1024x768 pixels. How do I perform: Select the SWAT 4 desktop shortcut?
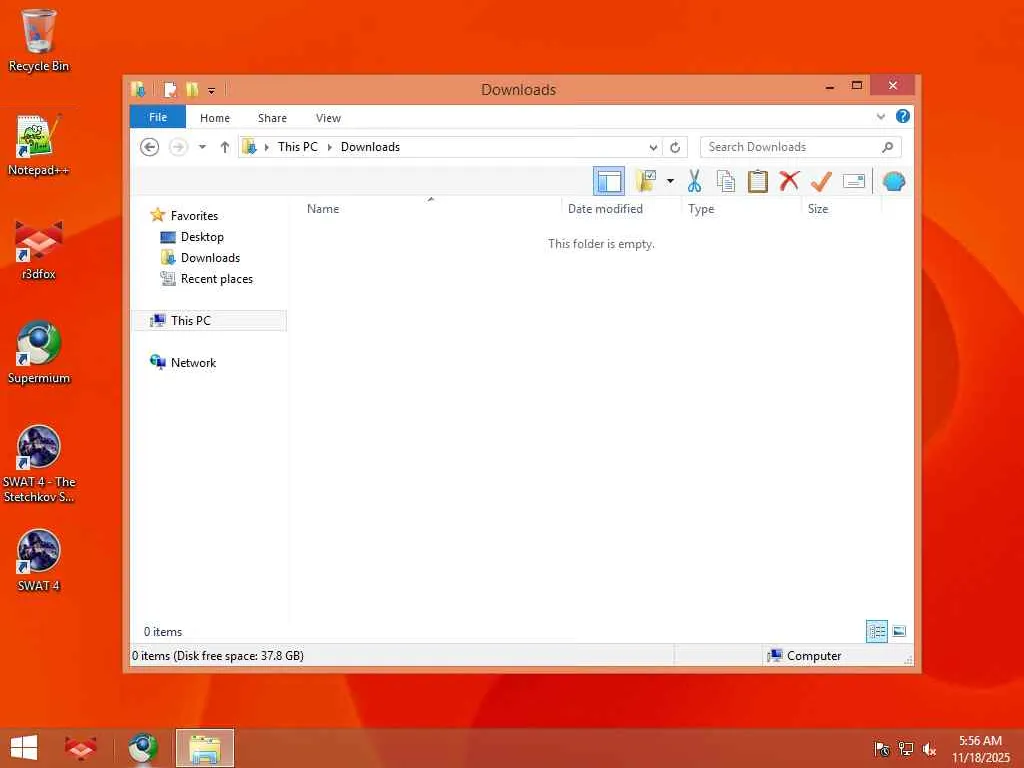point(39,560)
